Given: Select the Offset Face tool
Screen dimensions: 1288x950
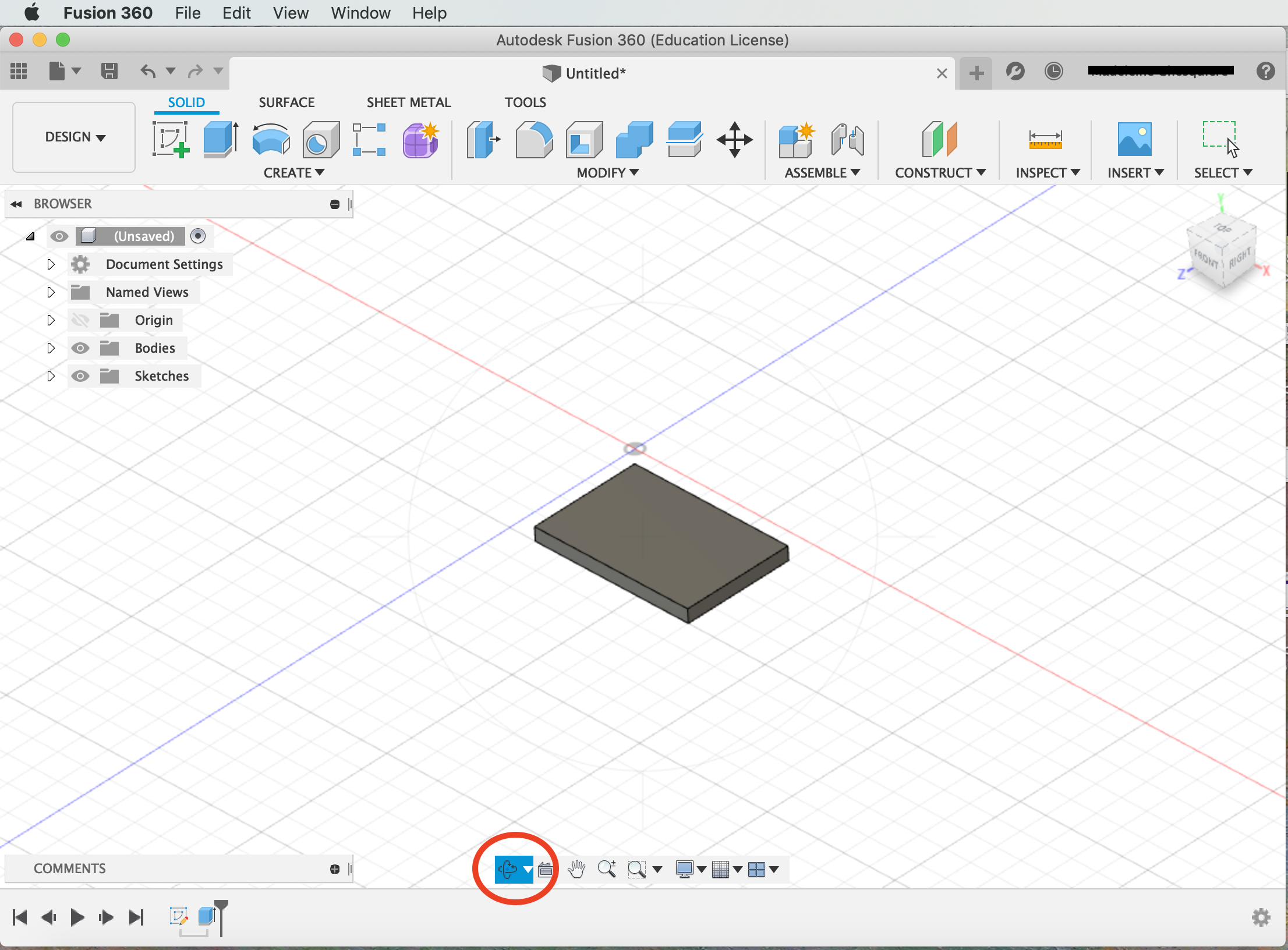Looking at the screenshot, I should coord(685,139).
